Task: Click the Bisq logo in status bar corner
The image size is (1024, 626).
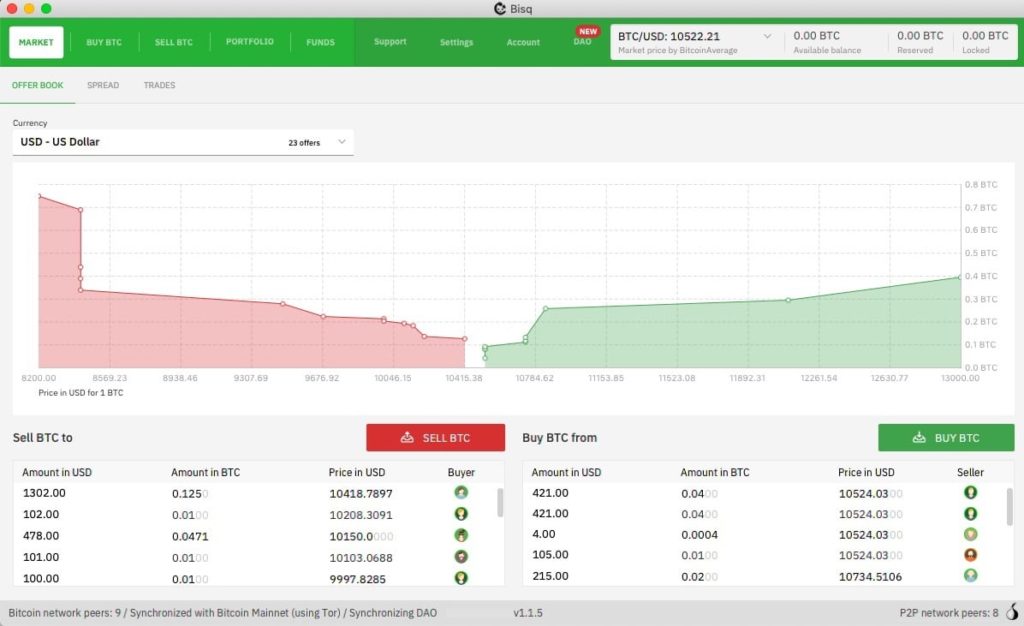Action: pos(1012,612)
